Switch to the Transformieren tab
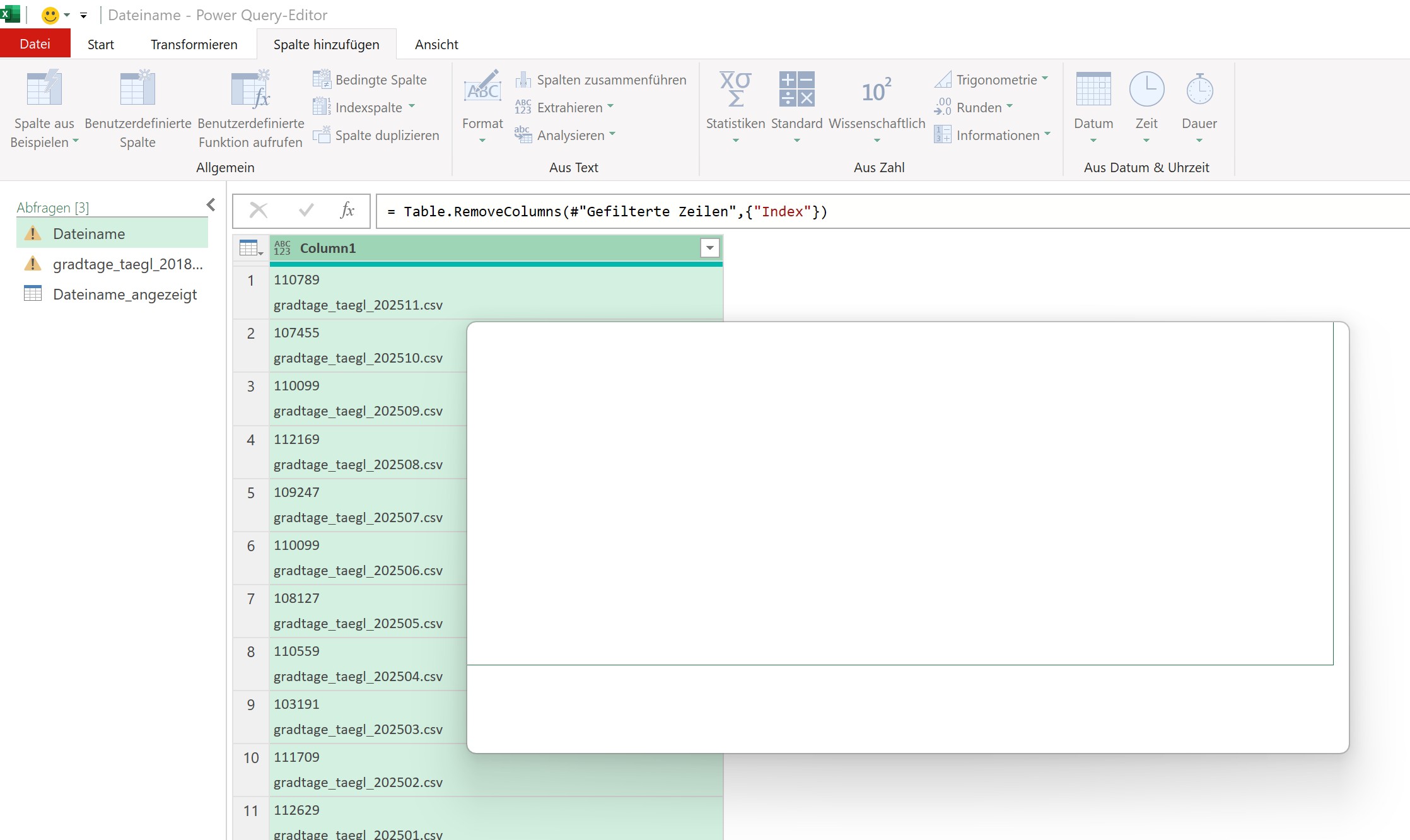Image resolution: width=1410 pixels, height=840 pixels. click(x=194, y=45)
